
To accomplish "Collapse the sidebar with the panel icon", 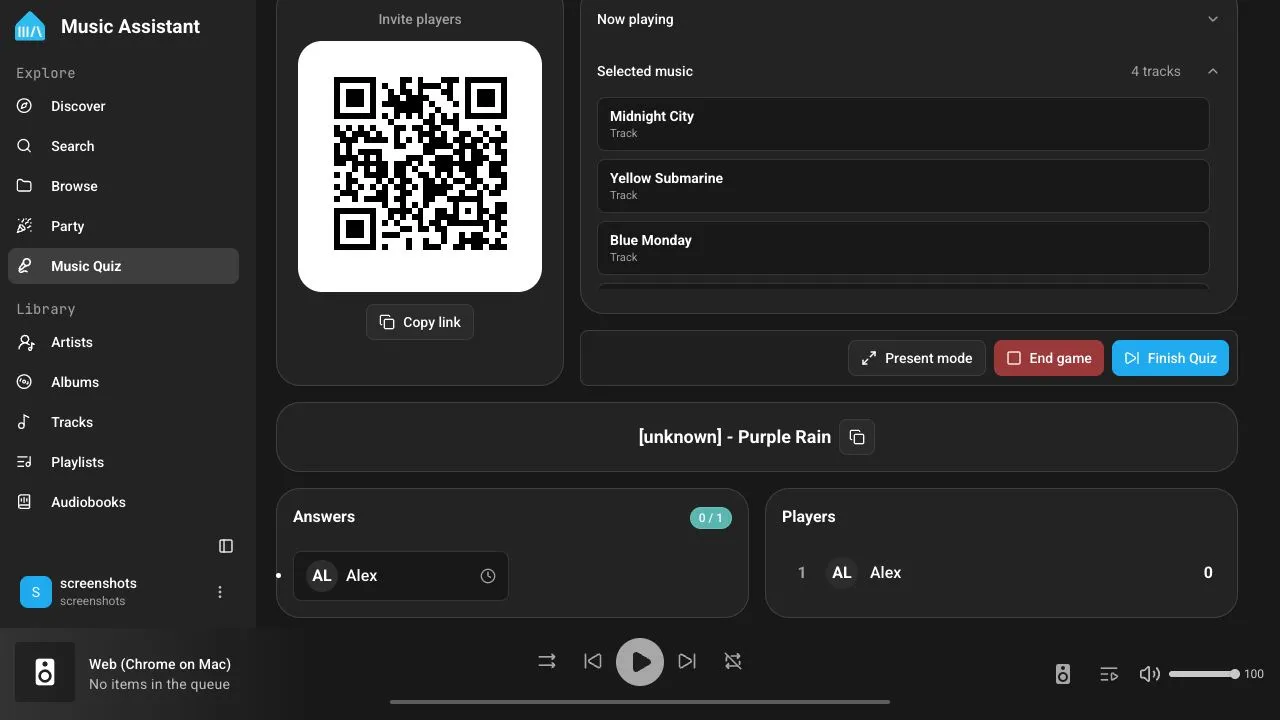I will pyautogui.click(x=226, y=546).
